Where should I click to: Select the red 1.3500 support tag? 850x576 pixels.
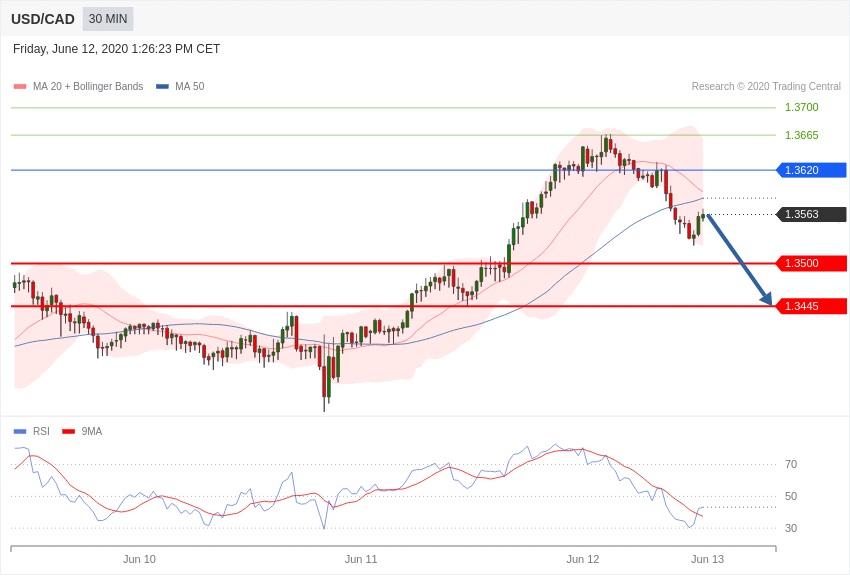tap(811, 263)
